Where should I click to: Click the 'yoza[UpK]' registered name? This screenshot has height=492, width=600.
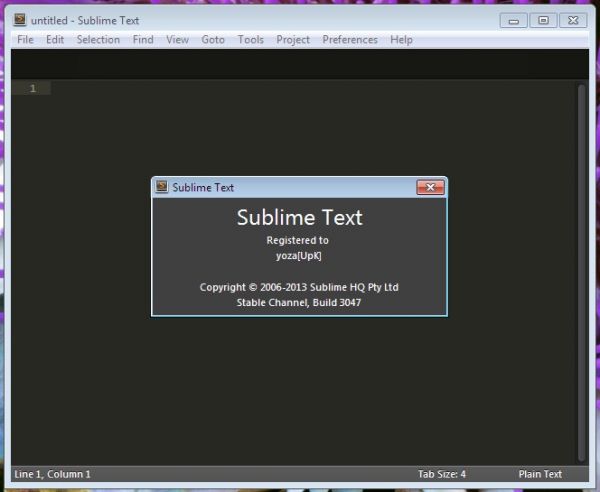click(299, 256)
